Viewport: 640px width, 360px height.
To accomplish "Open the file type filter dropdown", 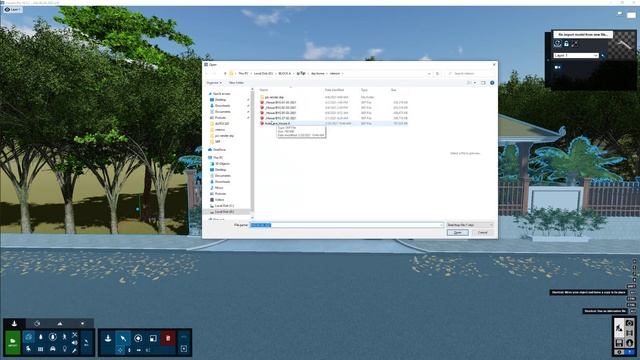I will point(470,225).
